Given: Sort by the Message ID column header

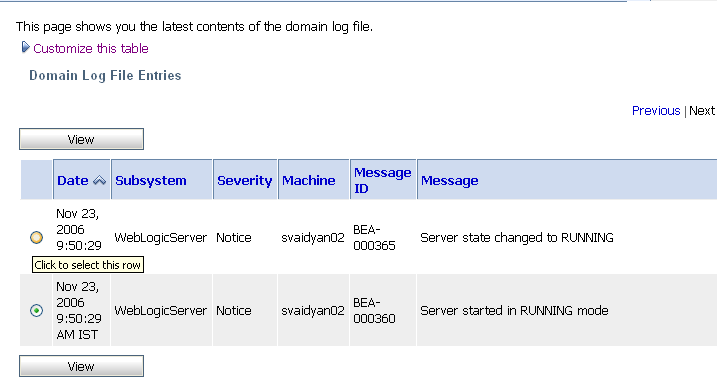Looking at the screenshot, I should pyautogui.click(x=383, y=180).
